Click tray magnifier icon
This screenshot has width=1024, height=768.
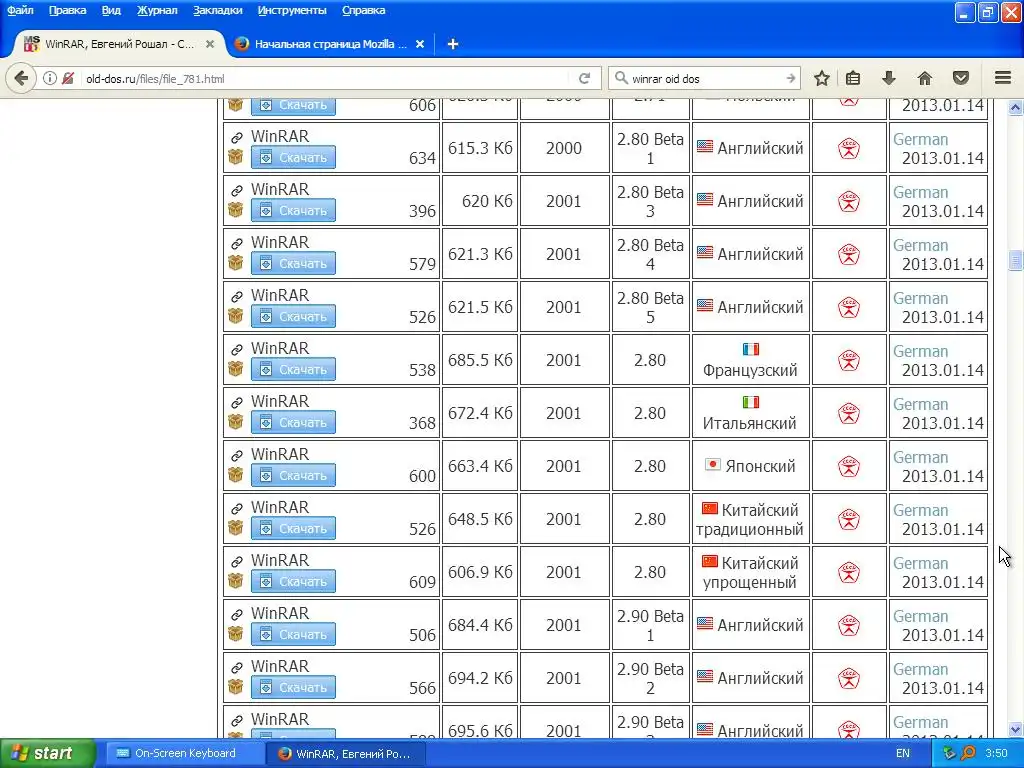(968, 753)
